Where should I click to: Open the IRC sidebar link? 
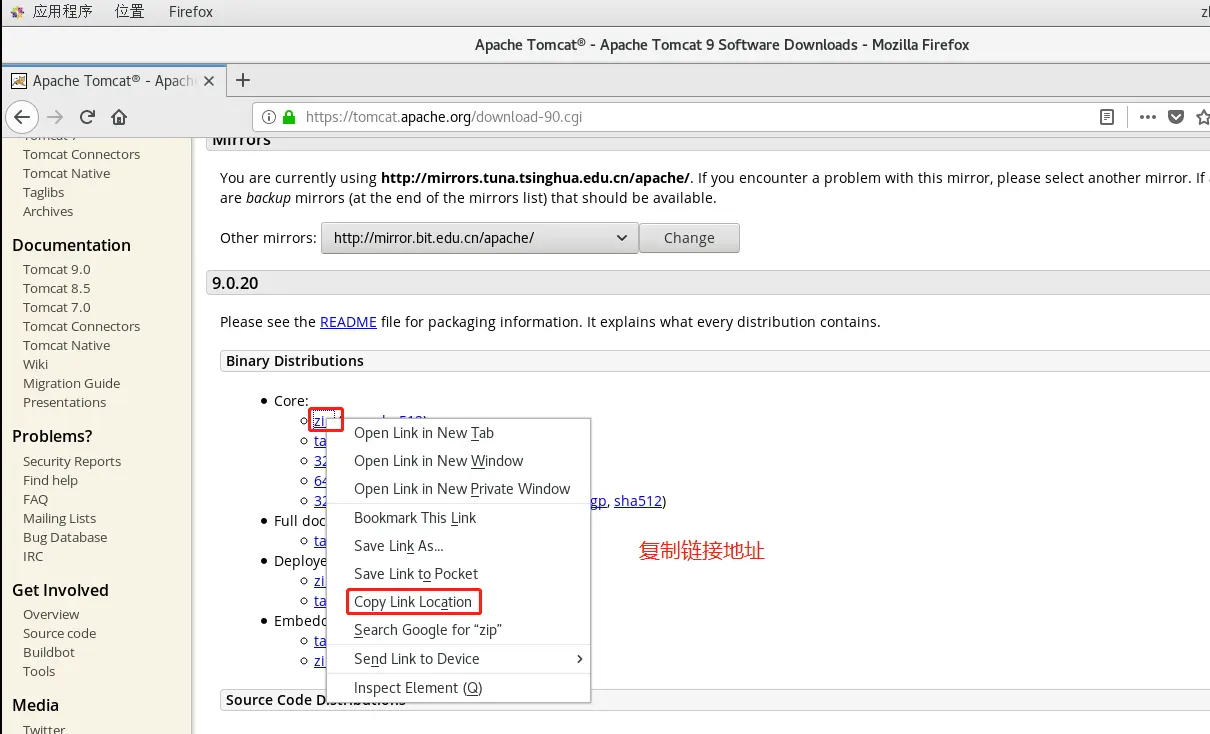pos(33,556)
